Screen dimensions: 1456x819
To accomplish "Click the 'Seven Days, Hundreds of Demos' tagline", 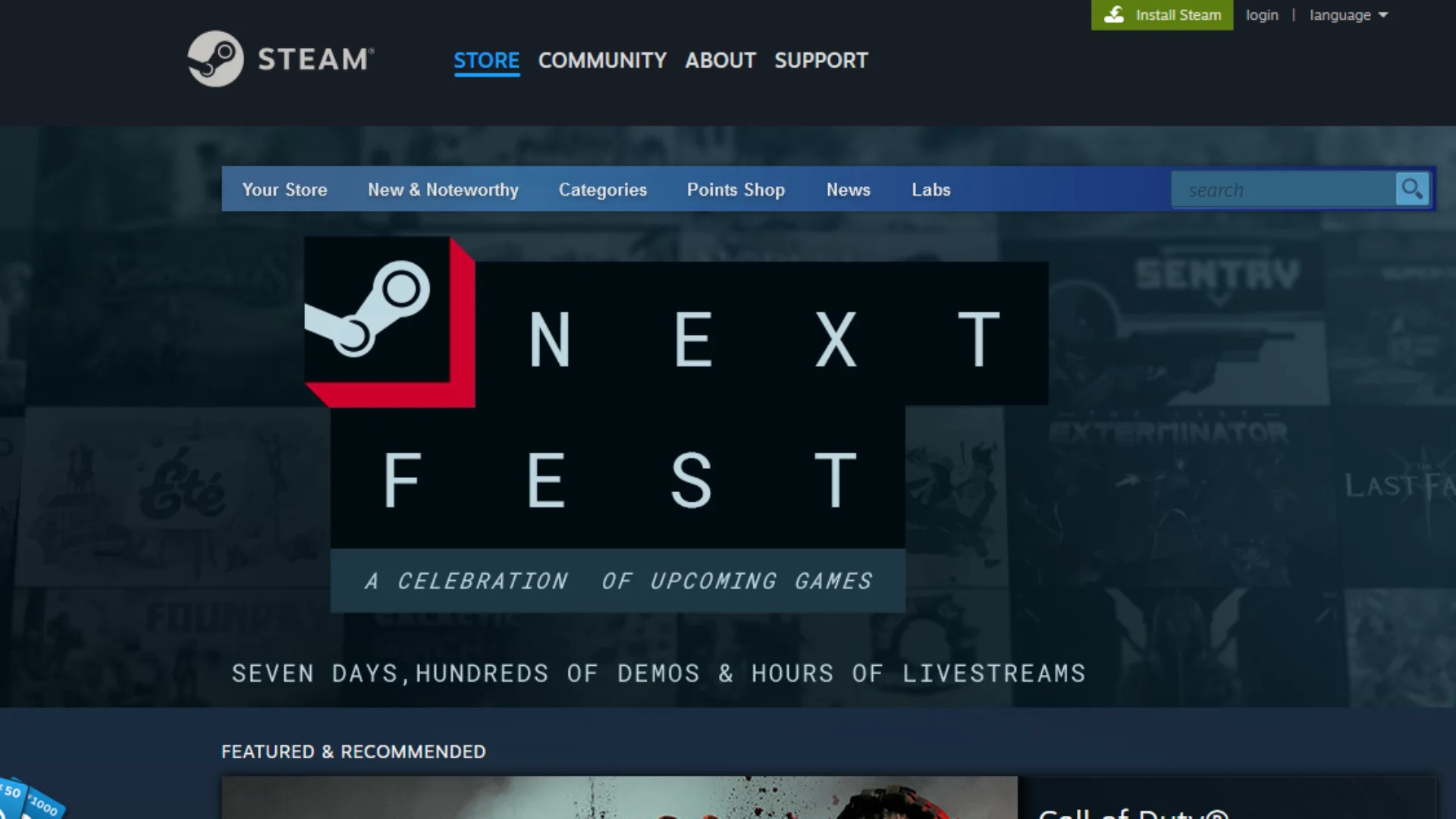I will 658,673.
